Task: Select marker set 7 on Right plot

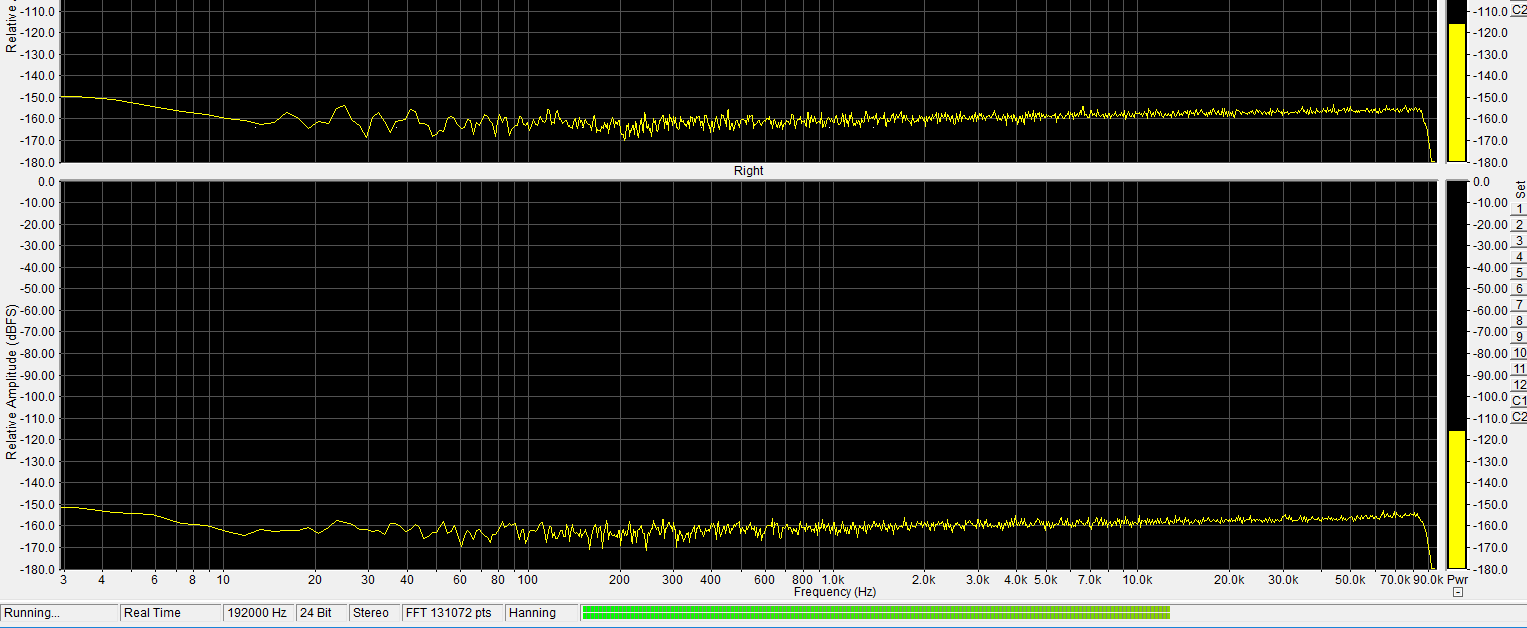Action: [1519, 305]
